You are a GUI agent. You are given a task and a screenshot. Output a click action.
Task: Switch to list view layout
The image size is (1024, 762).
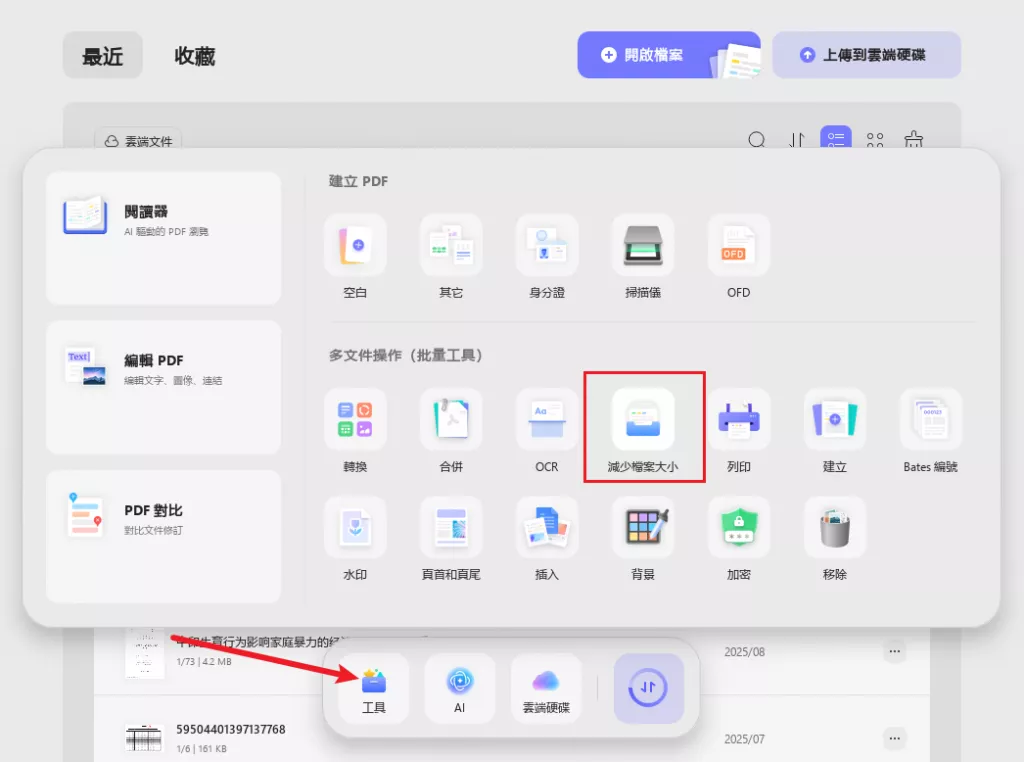point(836,138)
